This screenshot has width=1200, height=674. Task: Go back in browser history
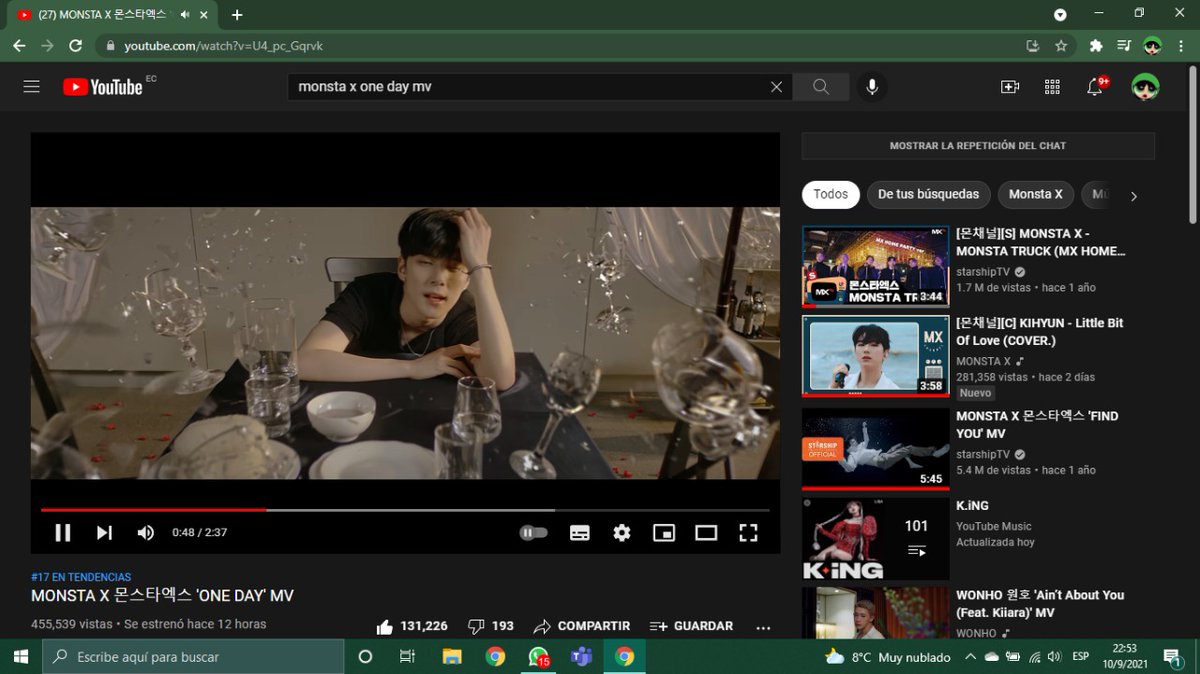click(19, 46)
